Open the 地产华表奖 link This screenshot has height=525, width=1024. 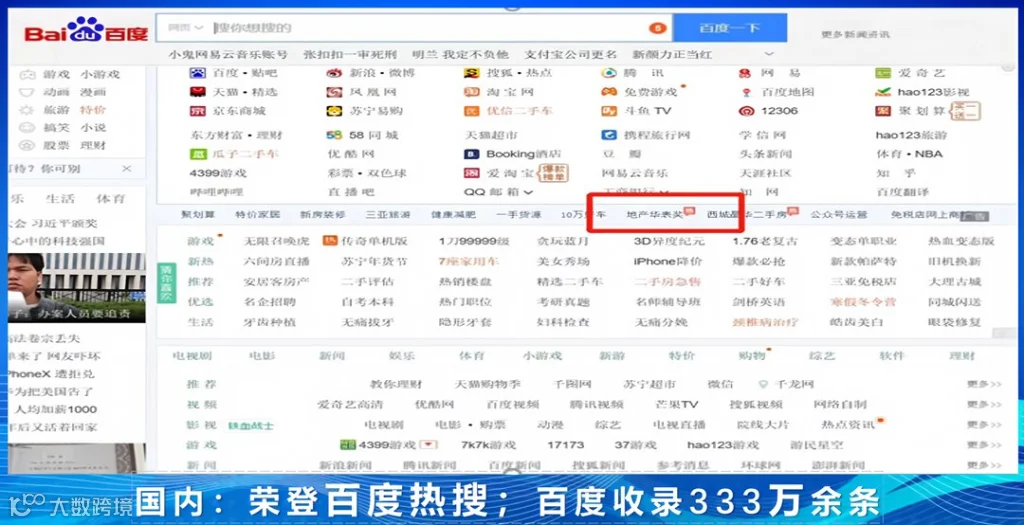(654, 214)
